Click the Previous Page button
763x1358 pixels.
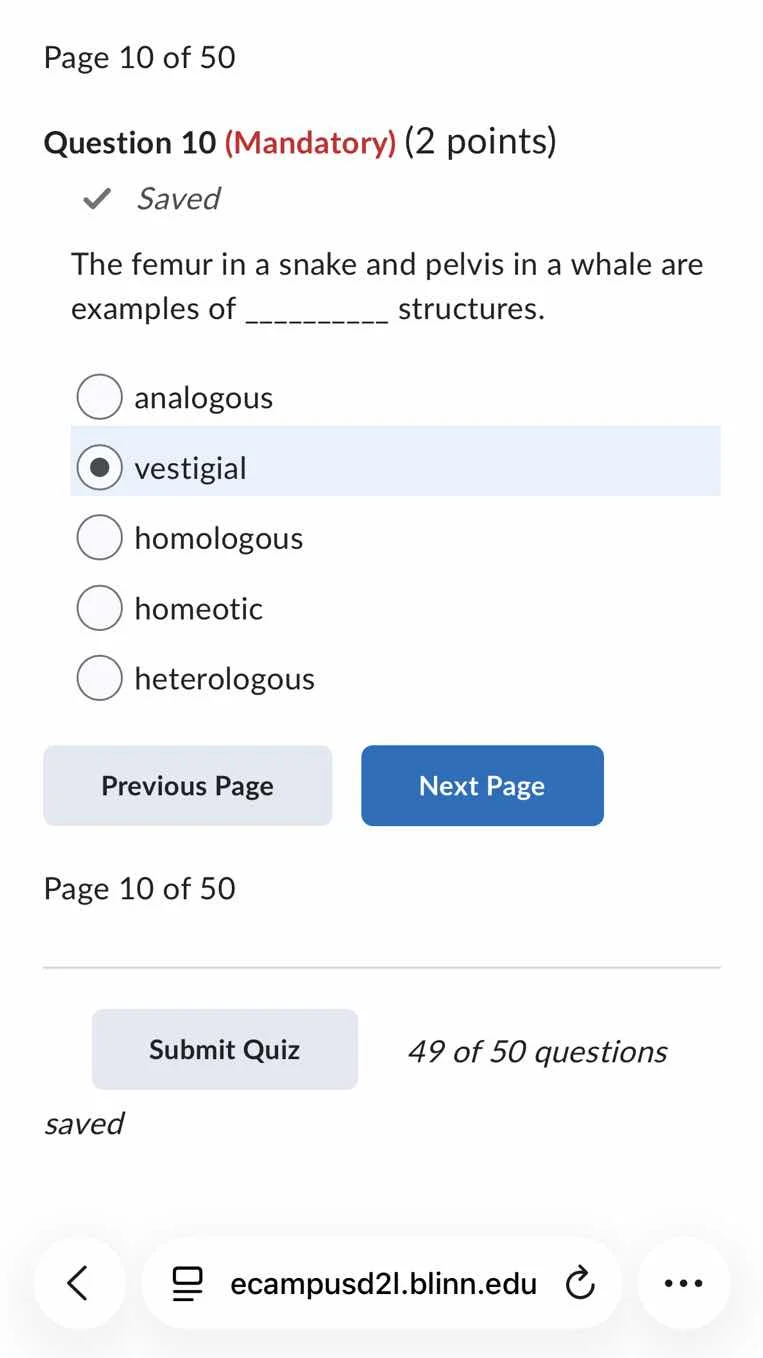(x=187, y=785)
